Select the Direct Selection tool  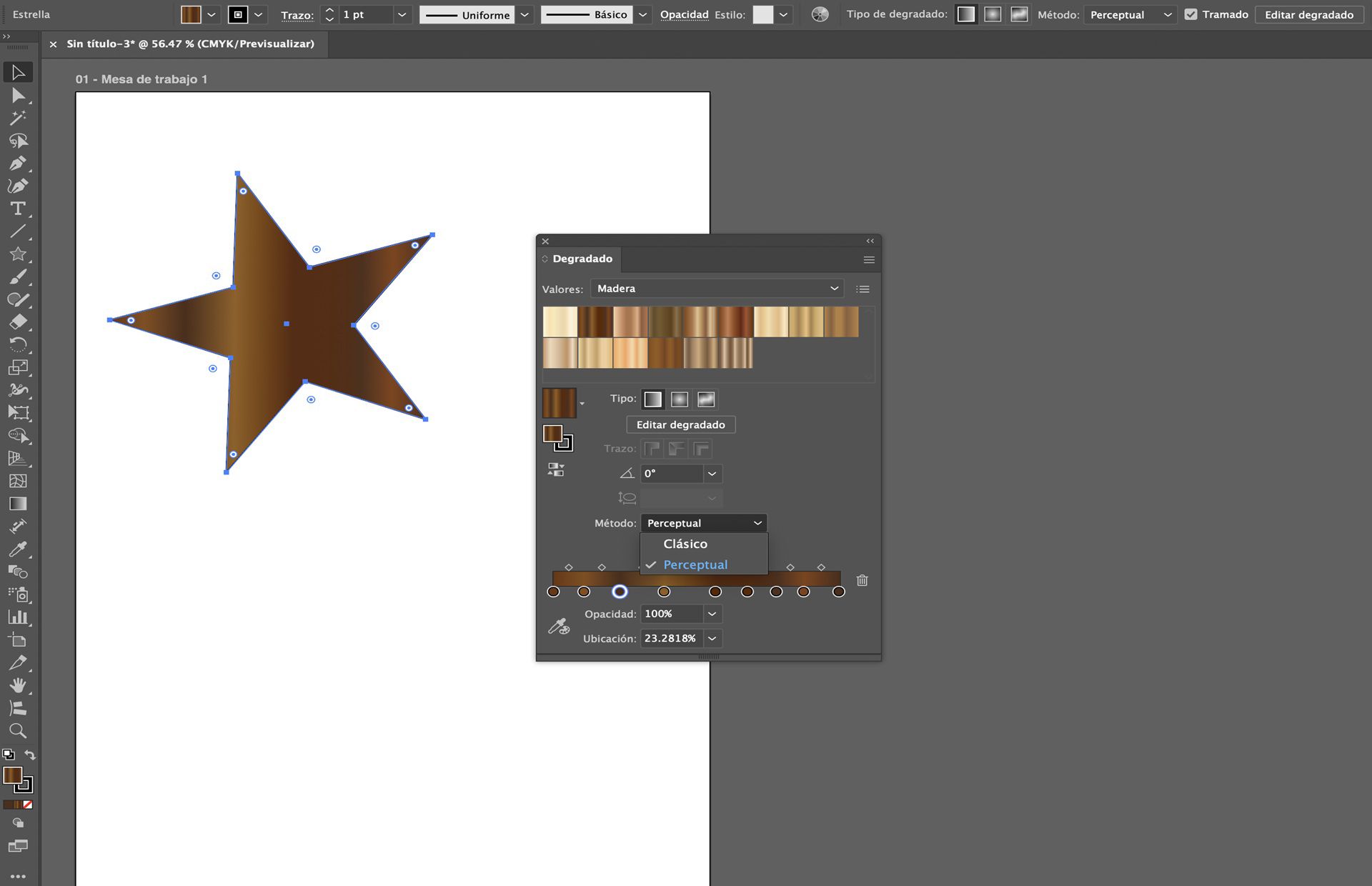[x=18, y=96]
